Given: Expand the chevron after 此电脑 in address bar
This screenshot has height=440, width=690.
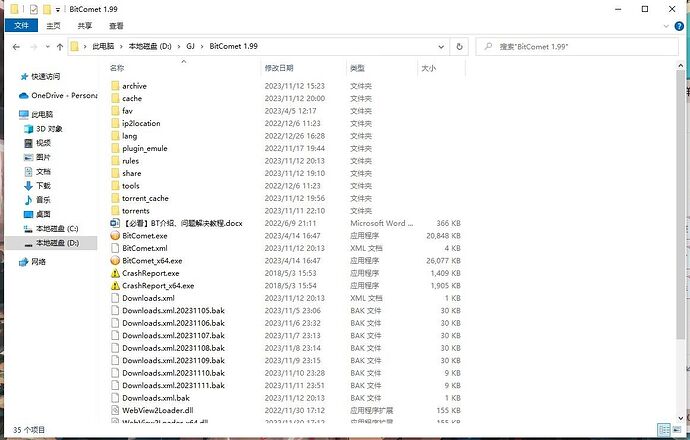Looking at the screenshot, I should 121,46.
